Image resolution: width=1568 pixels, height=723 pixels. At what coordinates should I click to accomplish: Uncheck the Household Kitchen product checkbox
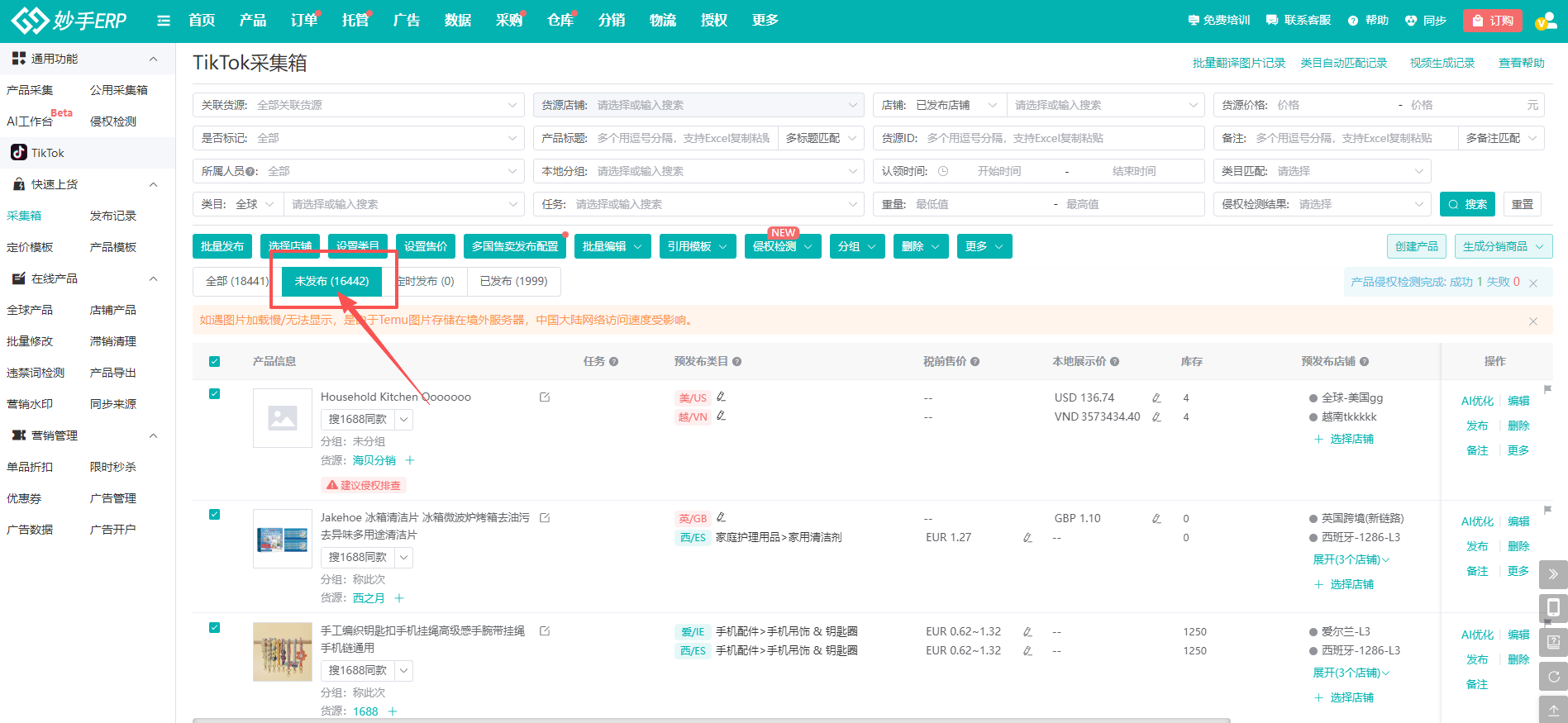(215, 394)
